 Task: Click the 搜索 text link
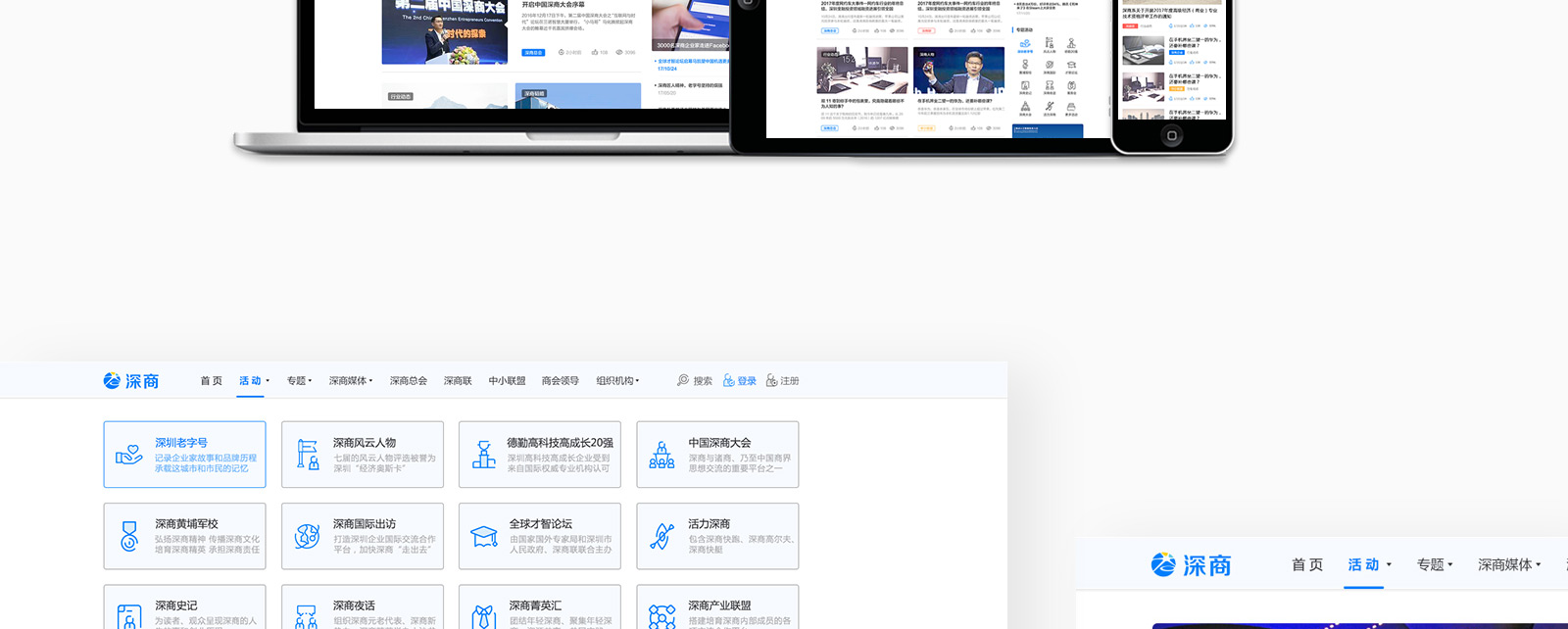[703, 381]
